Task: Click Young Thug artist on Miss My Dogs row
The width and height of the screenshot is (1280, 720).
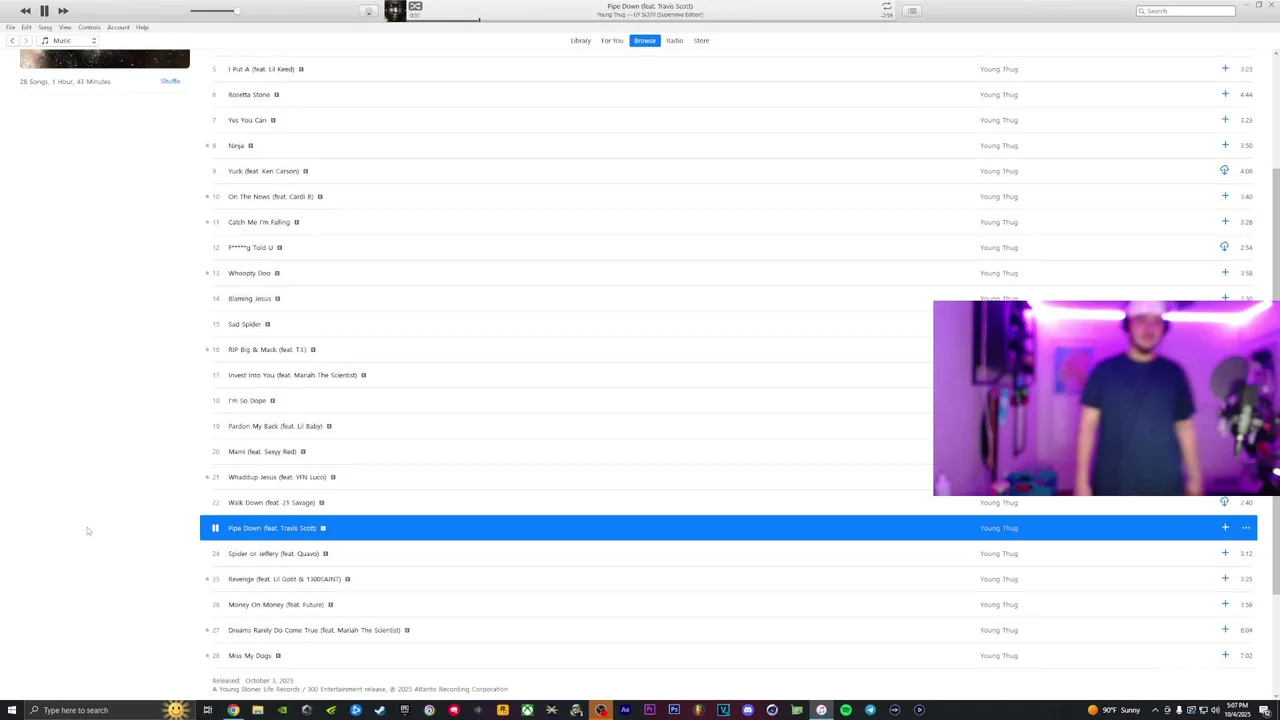Action: tap(999, 655)
